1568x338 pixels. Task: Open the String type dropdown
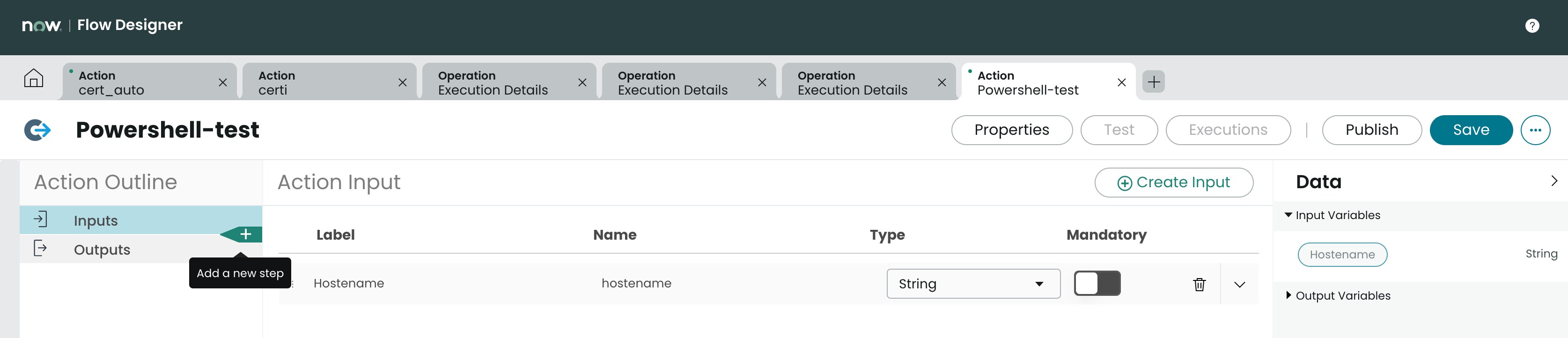click(x=973, y=284)
